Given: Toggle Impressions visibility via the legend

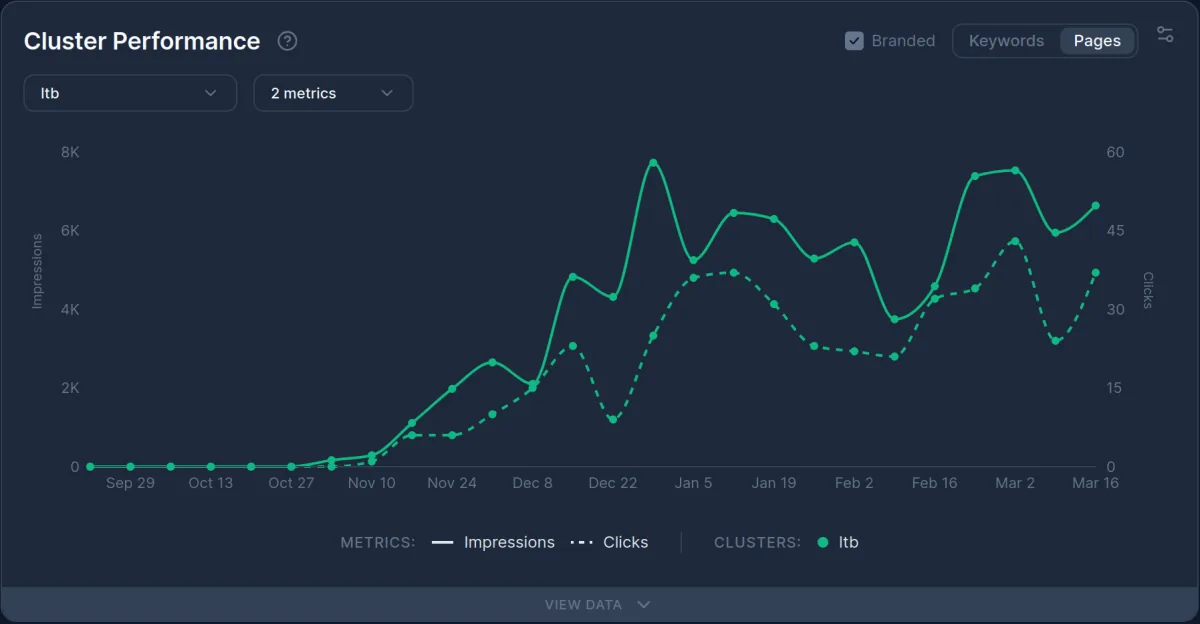Looking at the screenshot, I should (x=509, y=542).
